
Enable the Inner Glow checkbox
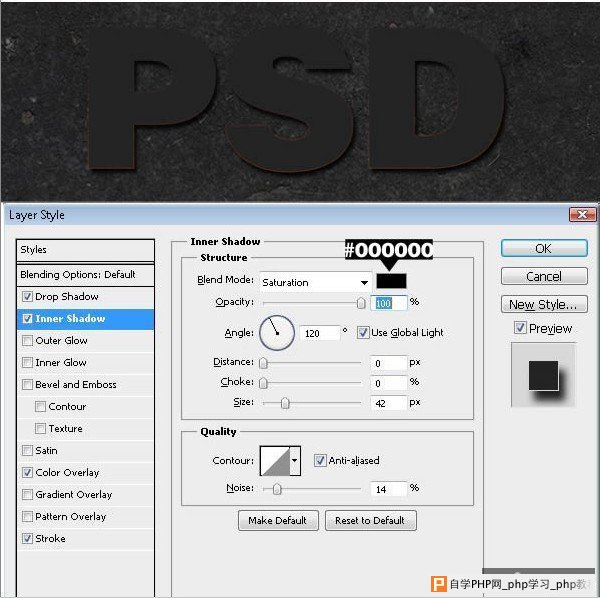(27, 362)
